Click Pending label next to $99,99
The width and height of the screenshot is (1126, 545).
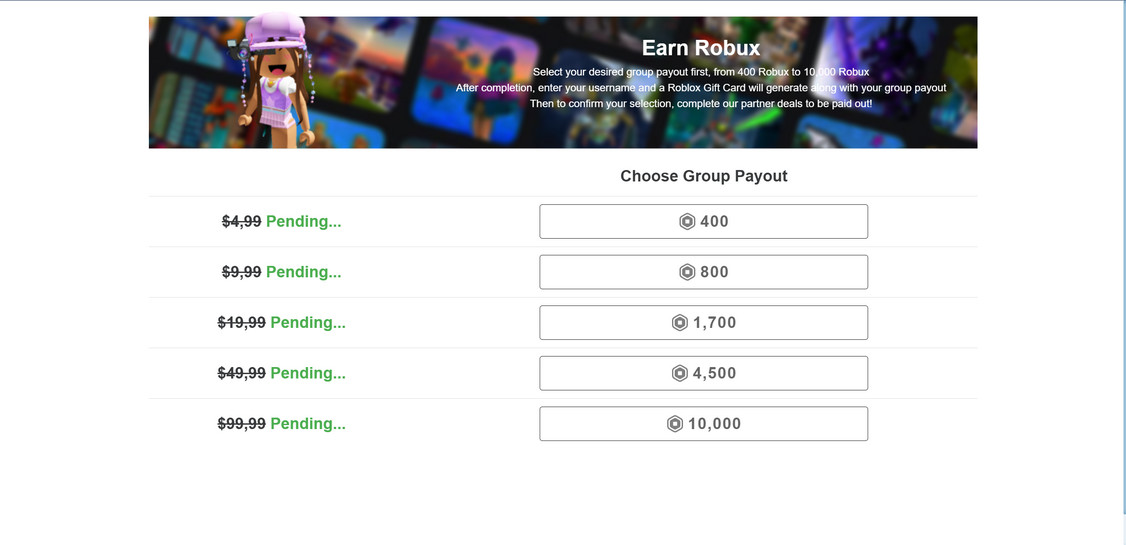(x=308, y=424)
